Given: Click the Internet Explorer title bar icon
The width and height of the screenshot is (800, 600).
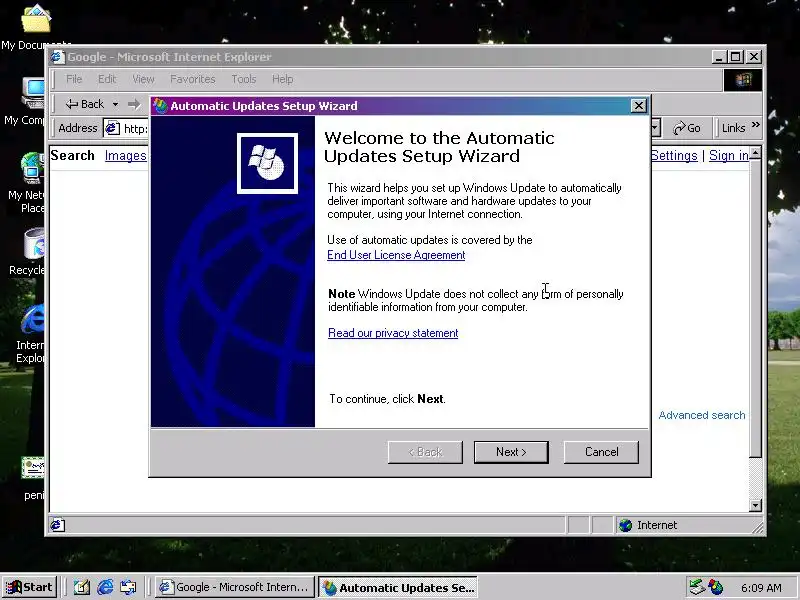Looking at the screenshot, I should coord(57,57).
